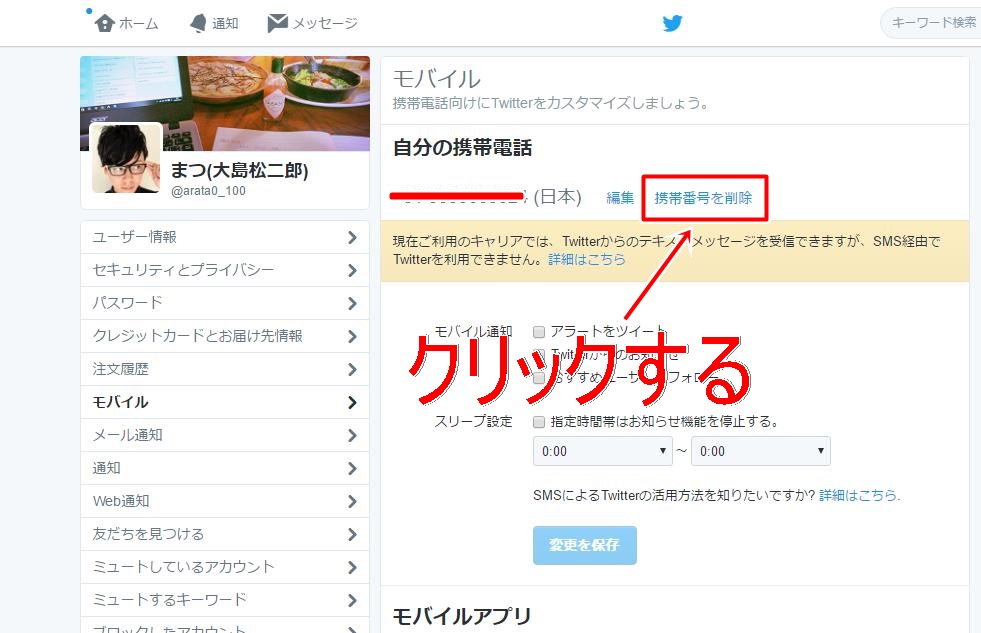Click chevron next to クレジットカードとお届け先情報 row
Image resolution: width=981 pixels, height=633 pixels.
click(x=352, y=337)
